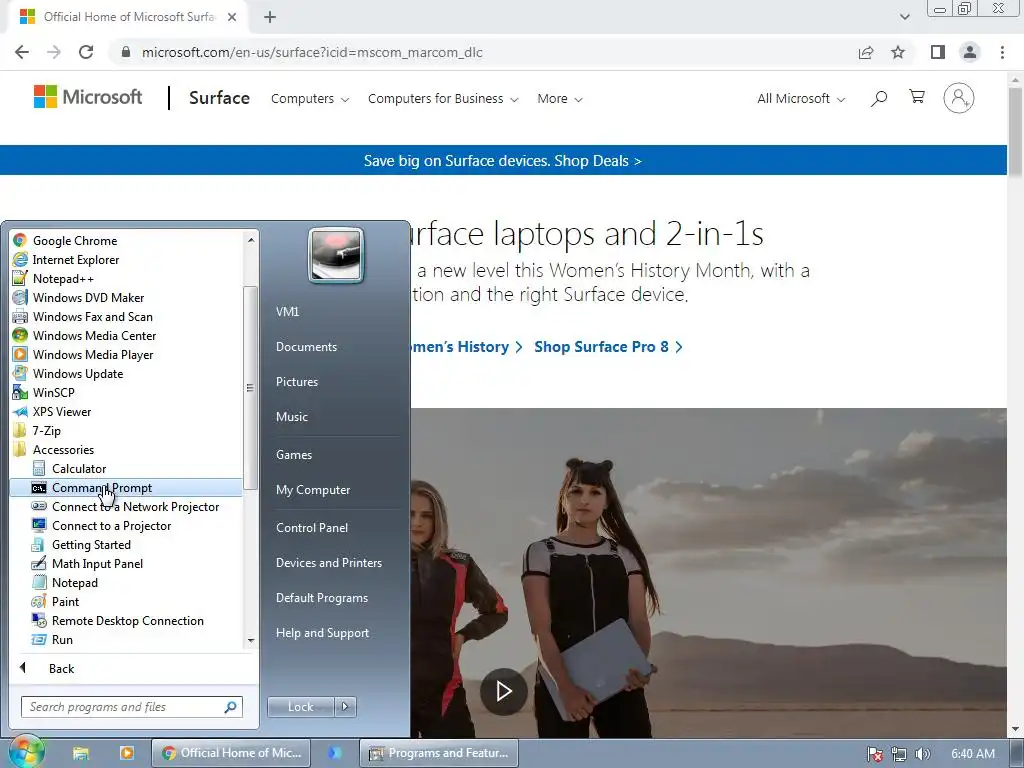Click the Windows Start orb

point(25,752)
